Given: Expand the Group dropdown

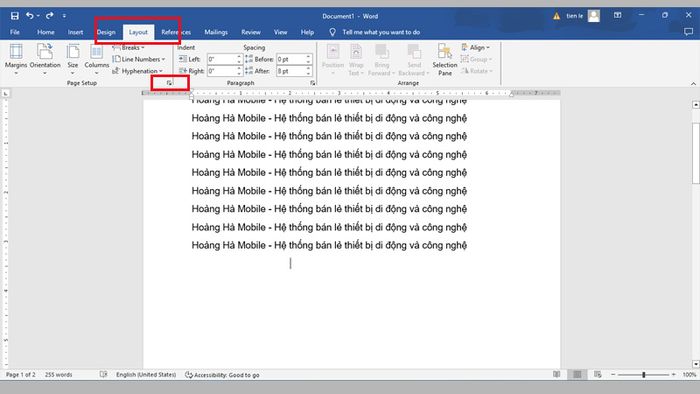Looking at the screenshot, I should (x=476, y=59).
